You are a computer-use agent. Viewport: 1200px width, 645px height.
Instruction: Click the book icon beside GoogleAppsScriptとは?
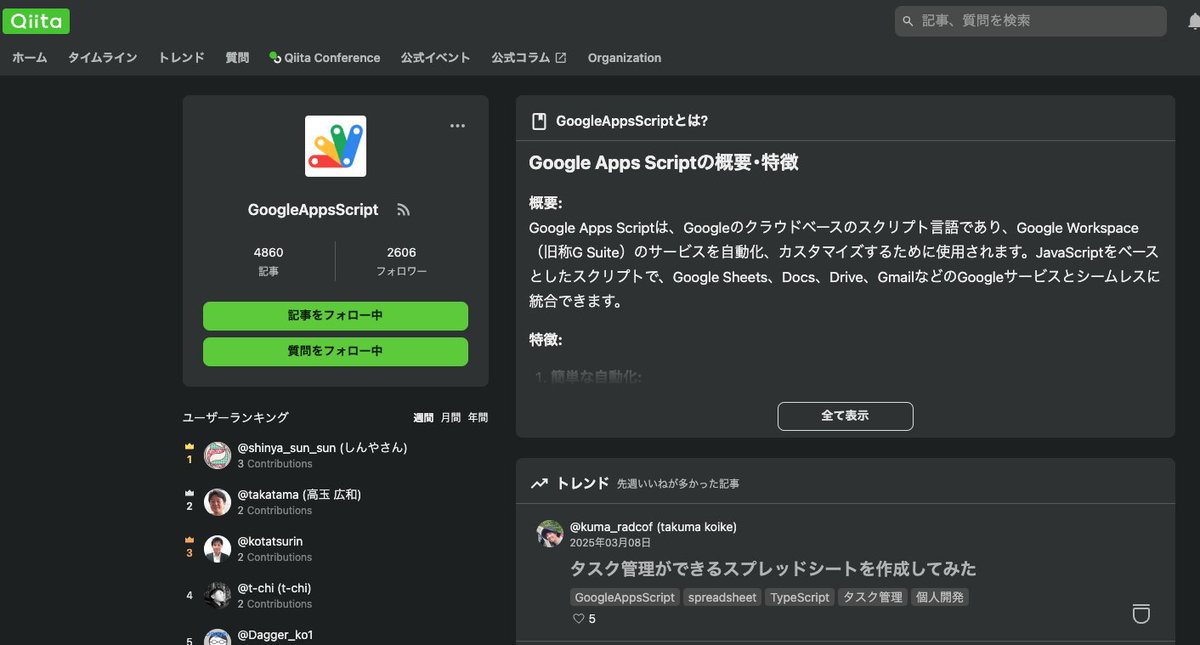[x=537, y=119]
